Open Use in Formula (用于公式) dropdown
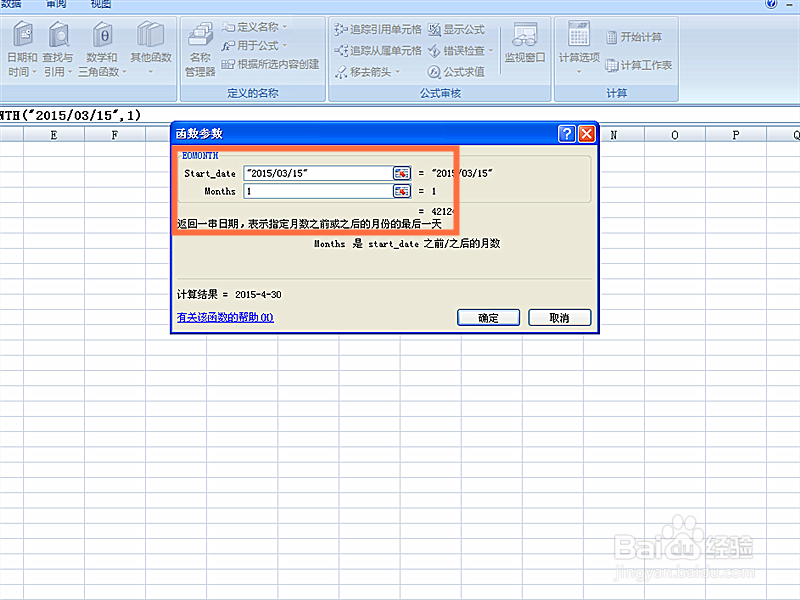The image size is (800, 600). pos(254,46)
